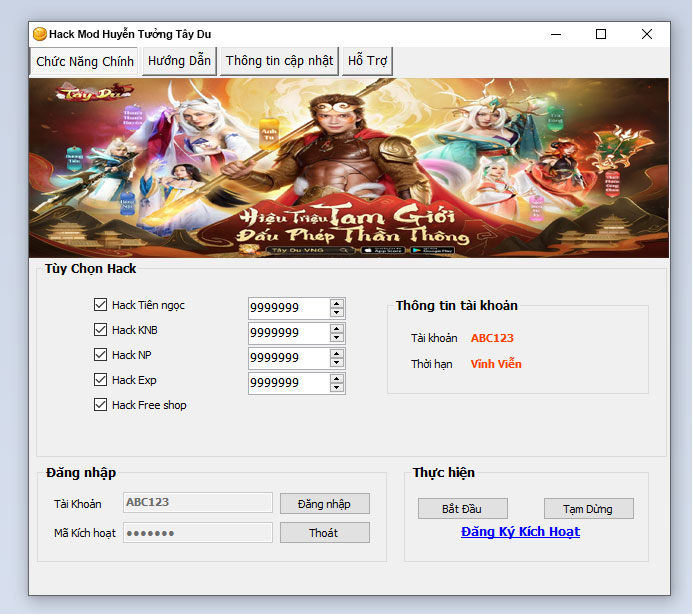The height and width of the screenshot is (616, 693).
Task: Uncheck the Hack KNB option
Action: click(x=100, y=330)
